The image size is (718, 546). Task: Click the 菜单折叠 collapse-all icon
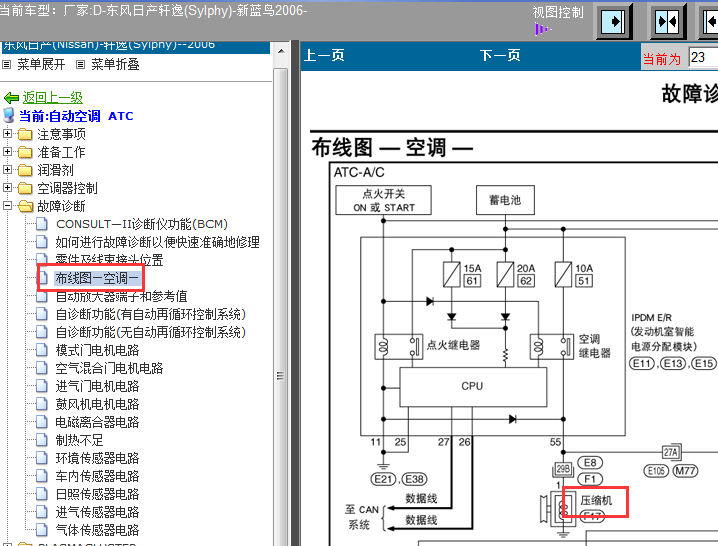(x=80, y=65)
